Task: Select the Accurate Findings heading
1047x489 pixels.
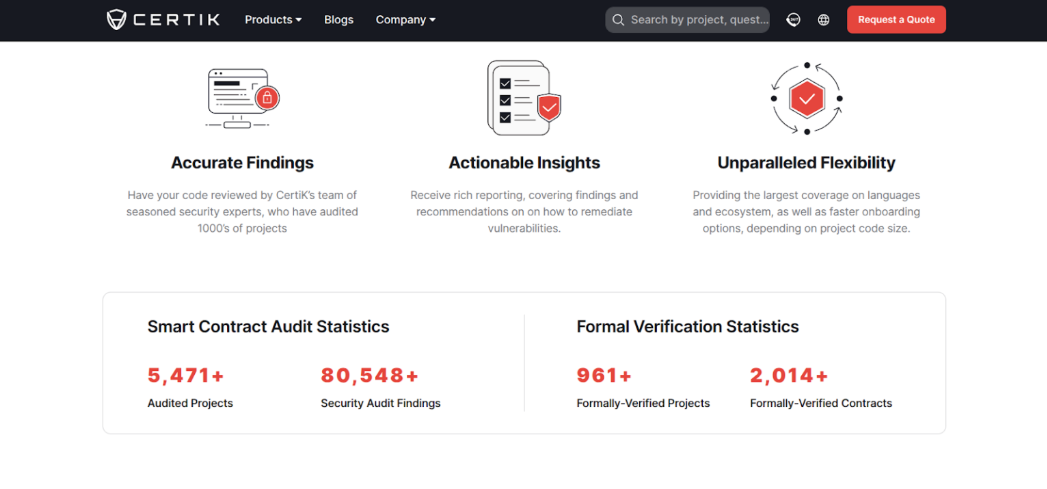Action: tap(242, 162)
